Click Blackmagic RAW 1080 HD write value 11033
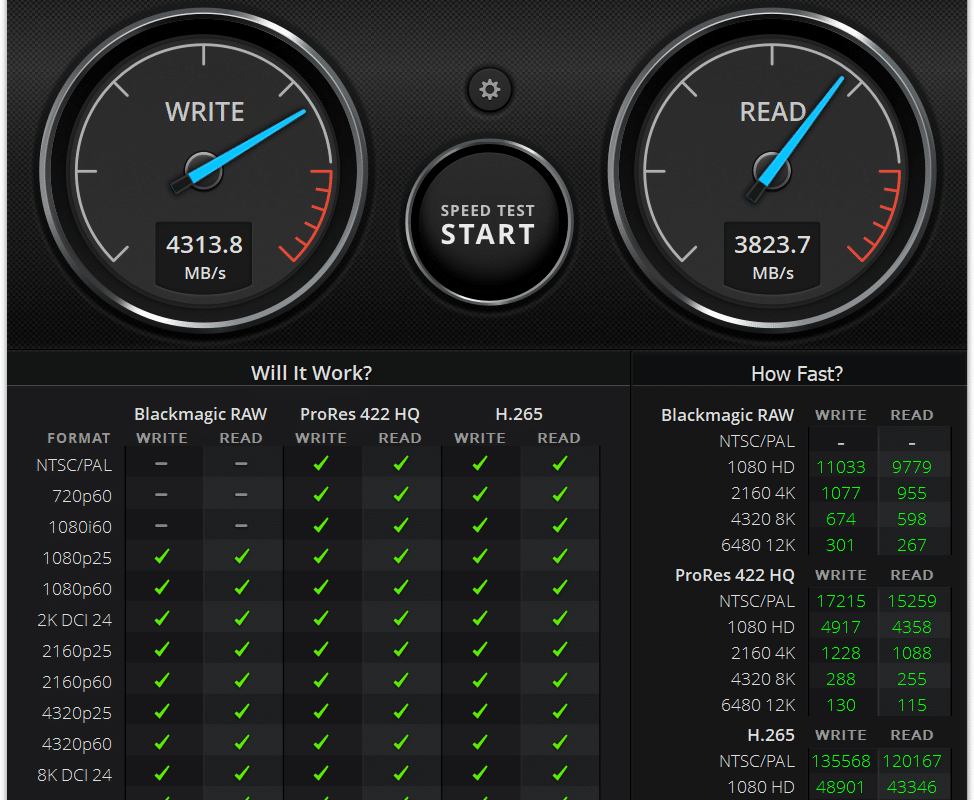The height and width of the screenshot is (800, 974). pos(840,467)
